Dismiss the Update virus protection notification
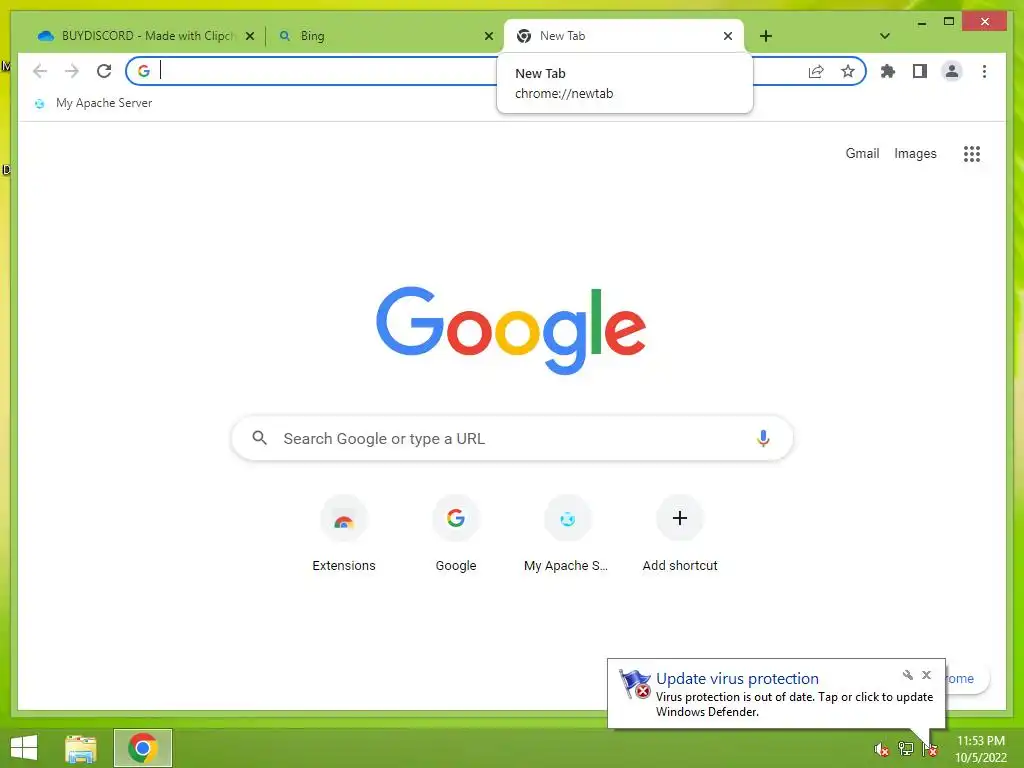This screenshot has height=768, width=1024. pyautogui.click(x=926, y=675)
